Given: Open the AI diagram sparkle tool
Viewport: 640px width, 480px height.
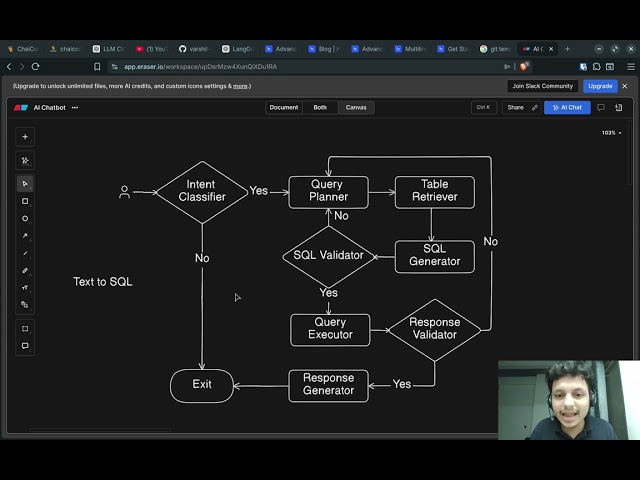Looking at the screenshot, I should [25, 160].
